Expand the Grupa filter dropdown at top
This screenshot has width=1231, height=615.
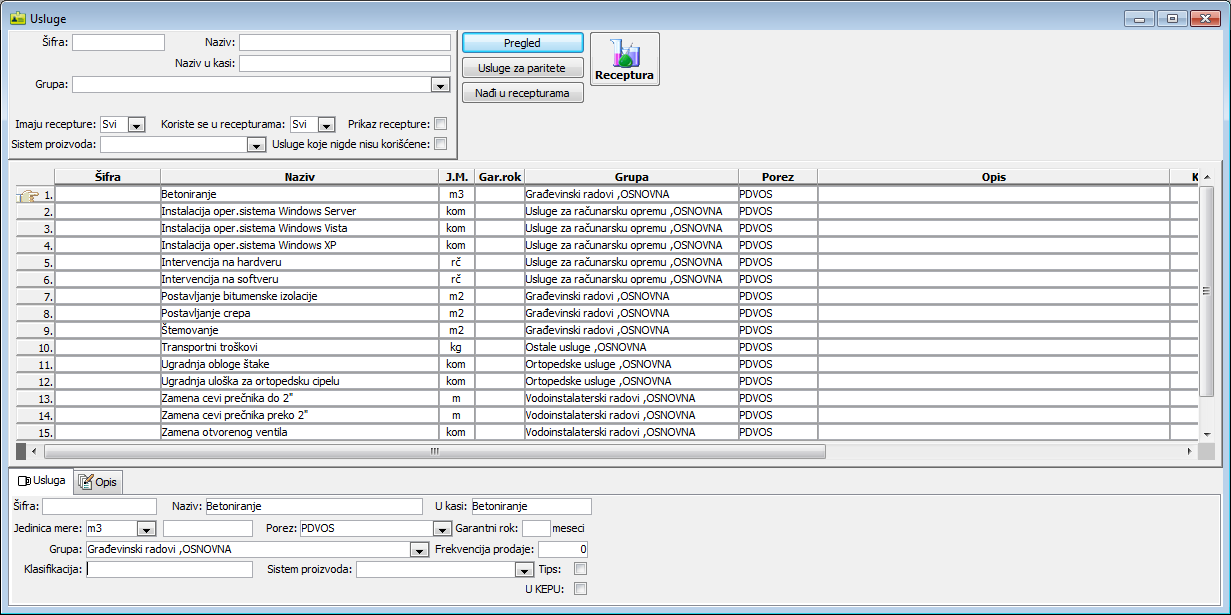(439, 86)
